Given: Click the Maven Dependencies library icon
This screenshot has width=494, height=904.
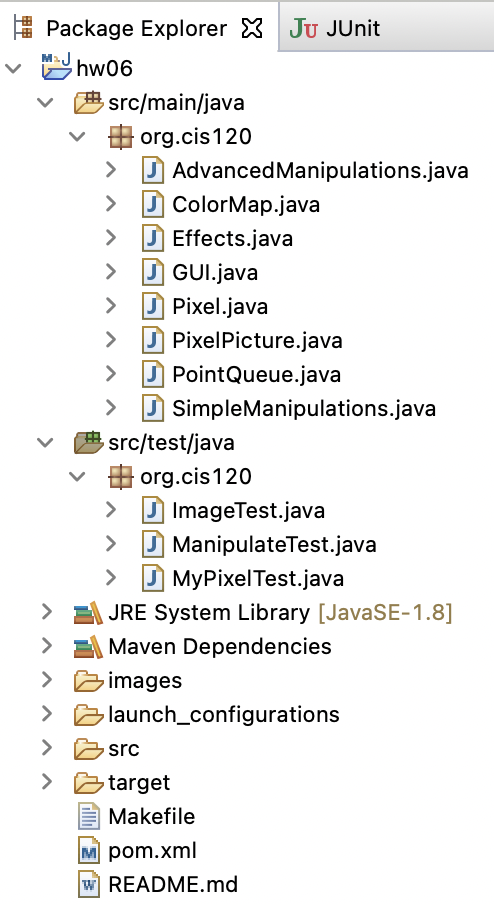Looking at the screenshot, I should [88, 647].
